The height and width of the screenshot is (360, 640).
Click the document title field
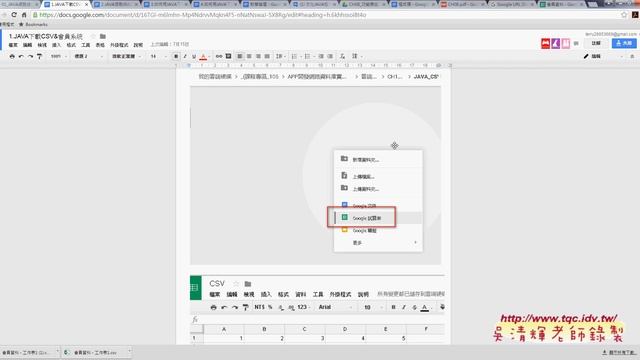click(46, 36)
